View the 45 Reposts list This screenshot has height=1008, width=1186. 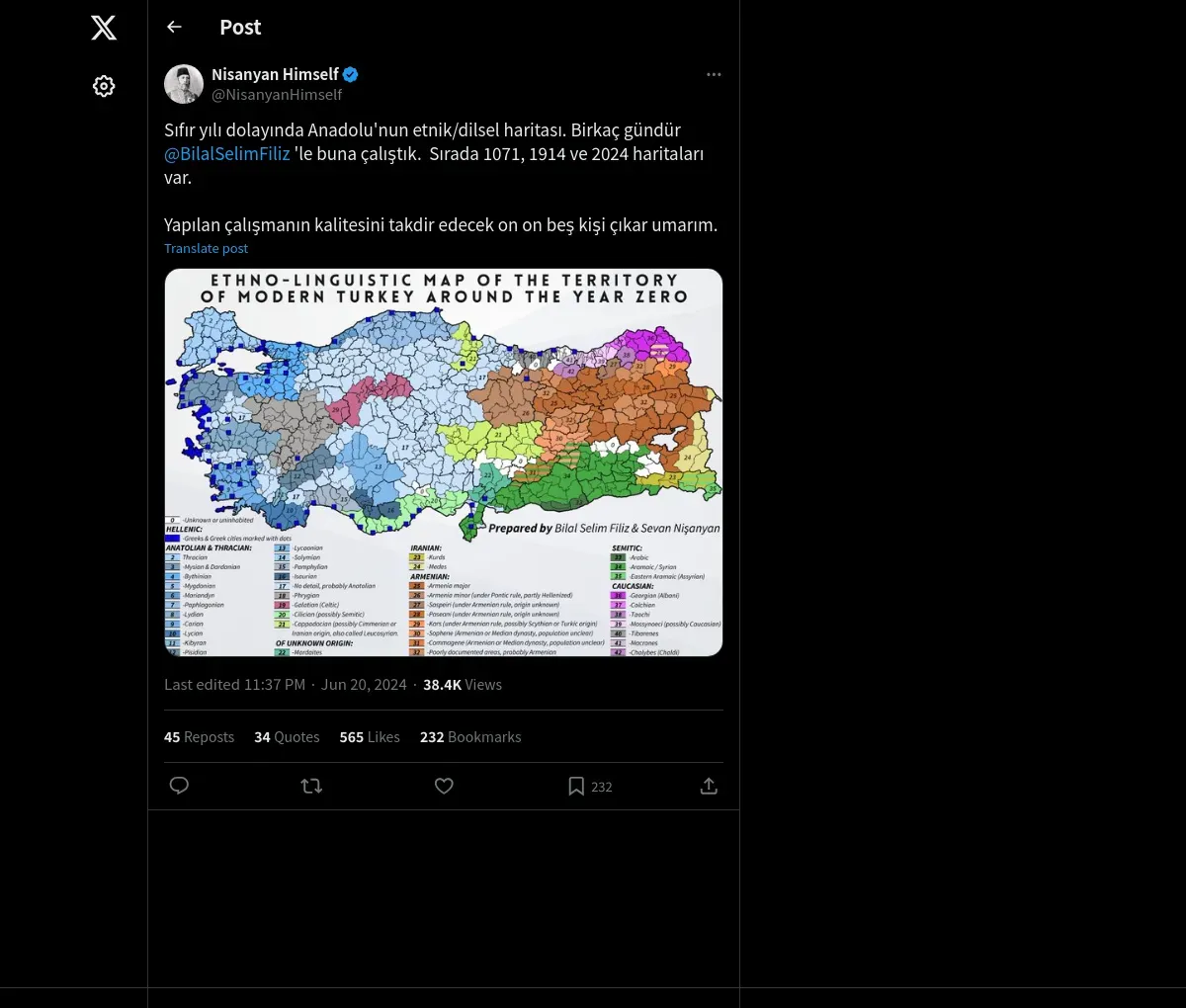[199, 737]
